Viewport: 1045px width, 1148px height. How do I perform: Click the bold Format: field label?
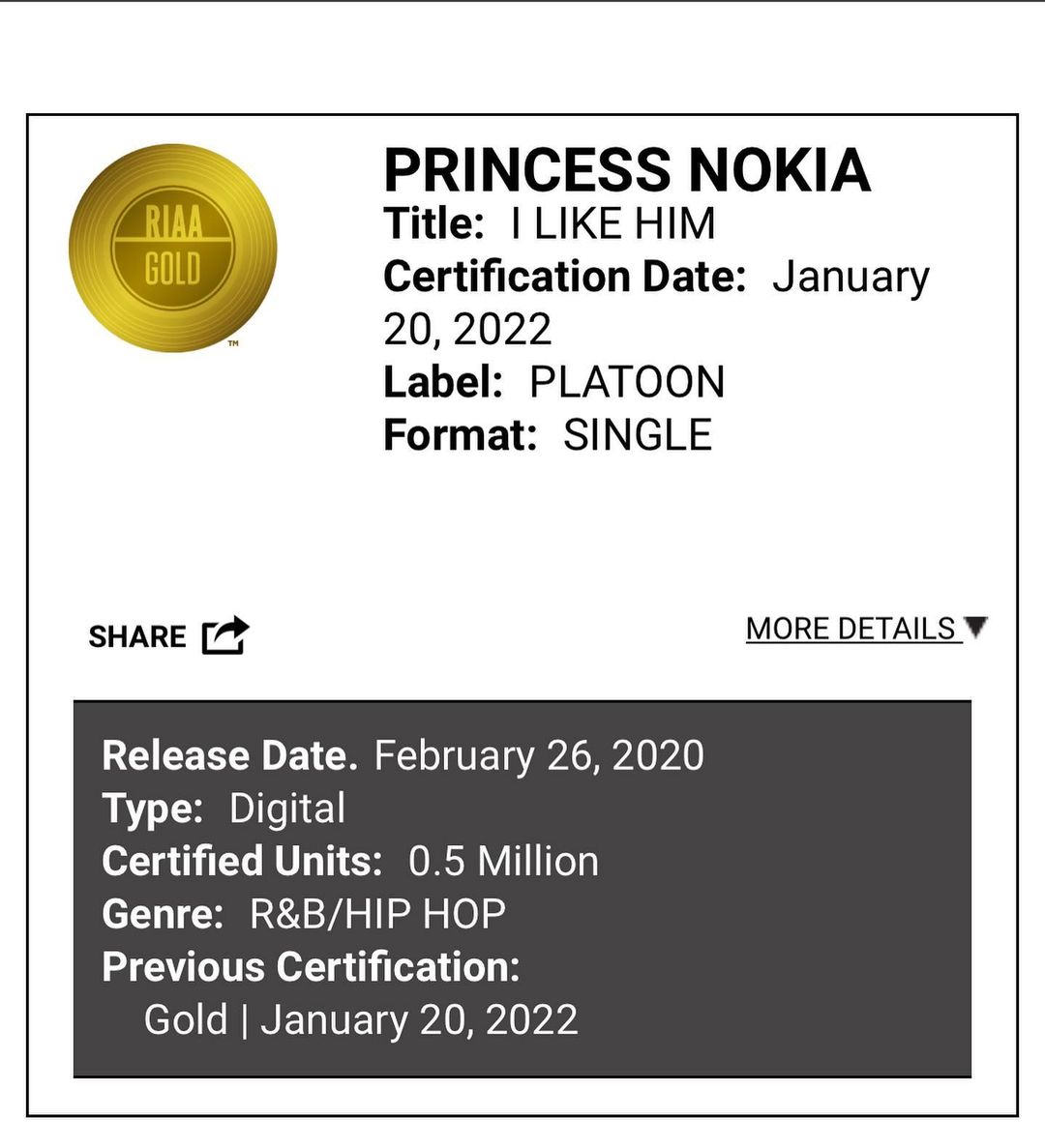460,435
